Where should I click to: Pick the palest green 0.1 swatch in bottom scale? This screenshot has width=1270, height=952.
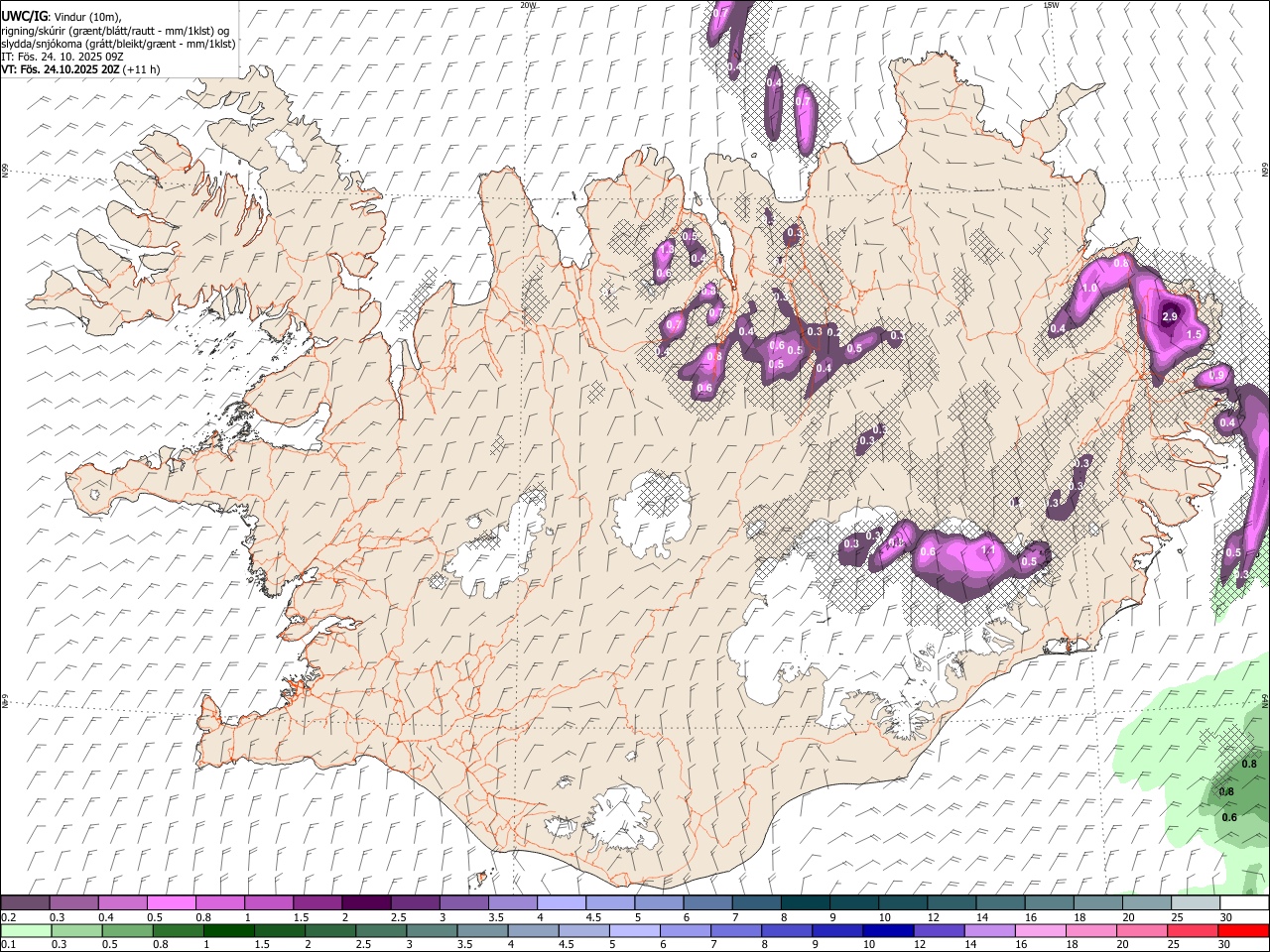[x=26, y=931]
